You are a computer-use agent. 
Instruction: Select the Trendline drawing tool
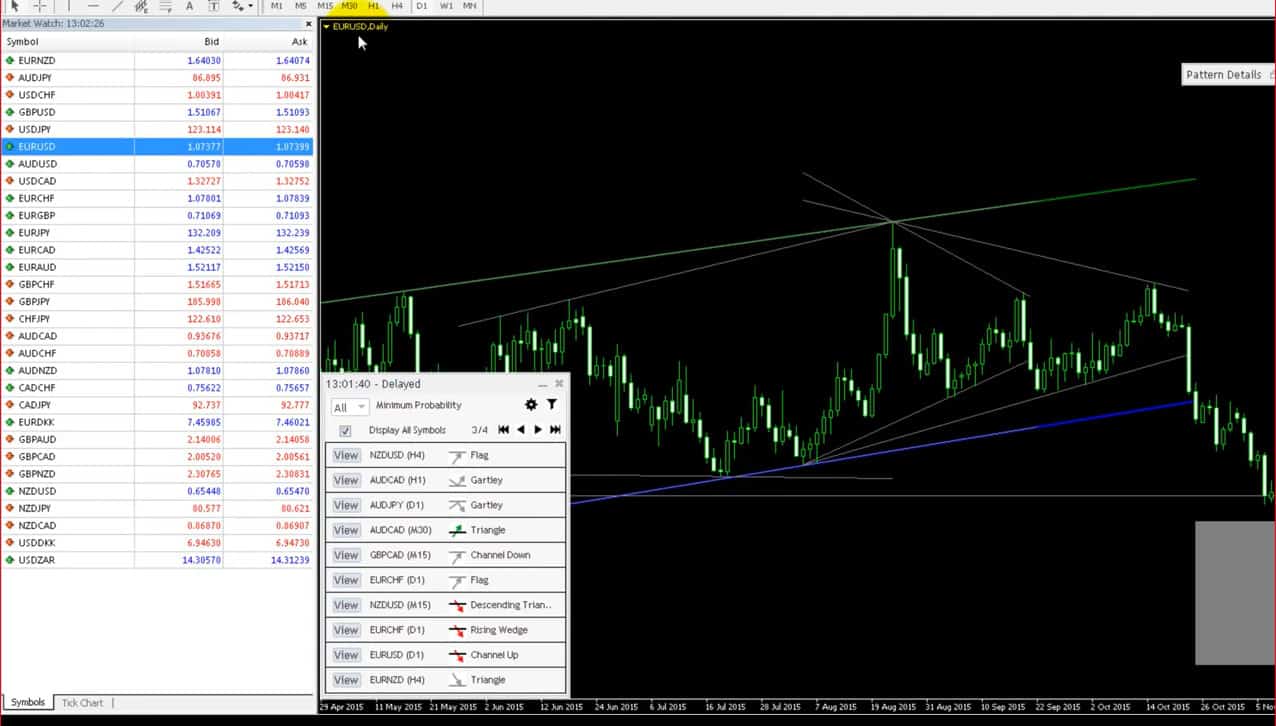point(118,6)
